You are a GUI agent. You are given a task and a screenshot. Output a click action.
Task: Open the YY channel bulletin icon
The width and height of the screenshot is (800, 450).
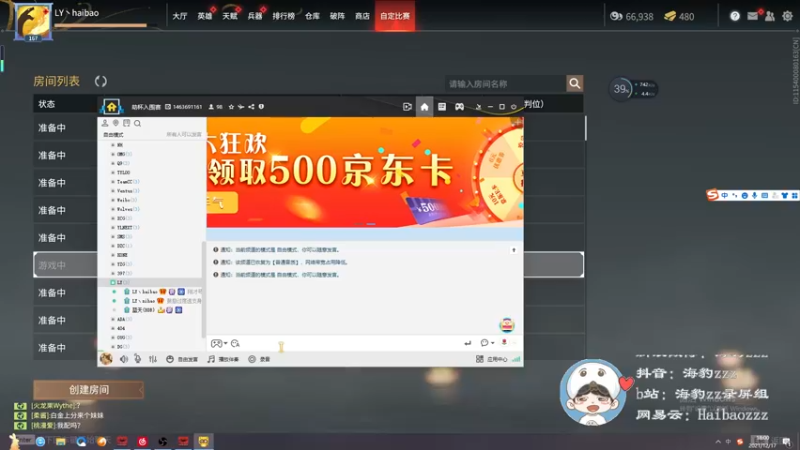[x=127, y=123]
